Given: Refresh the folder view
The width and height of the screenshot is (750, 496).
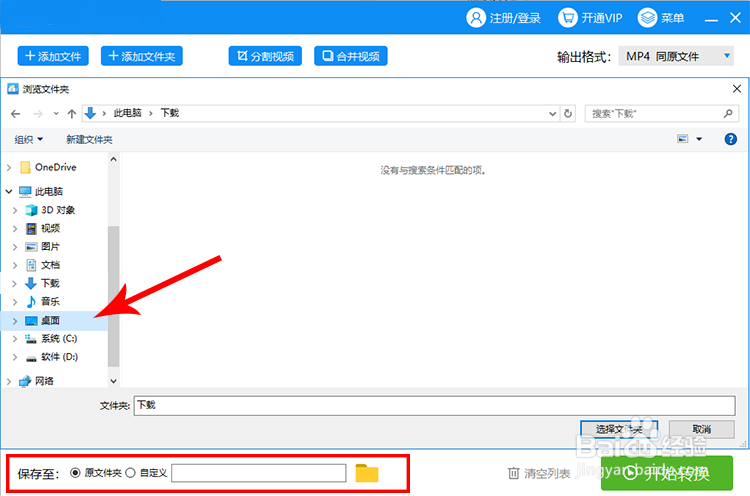Looking at the screenshot, I should [568, 114].
